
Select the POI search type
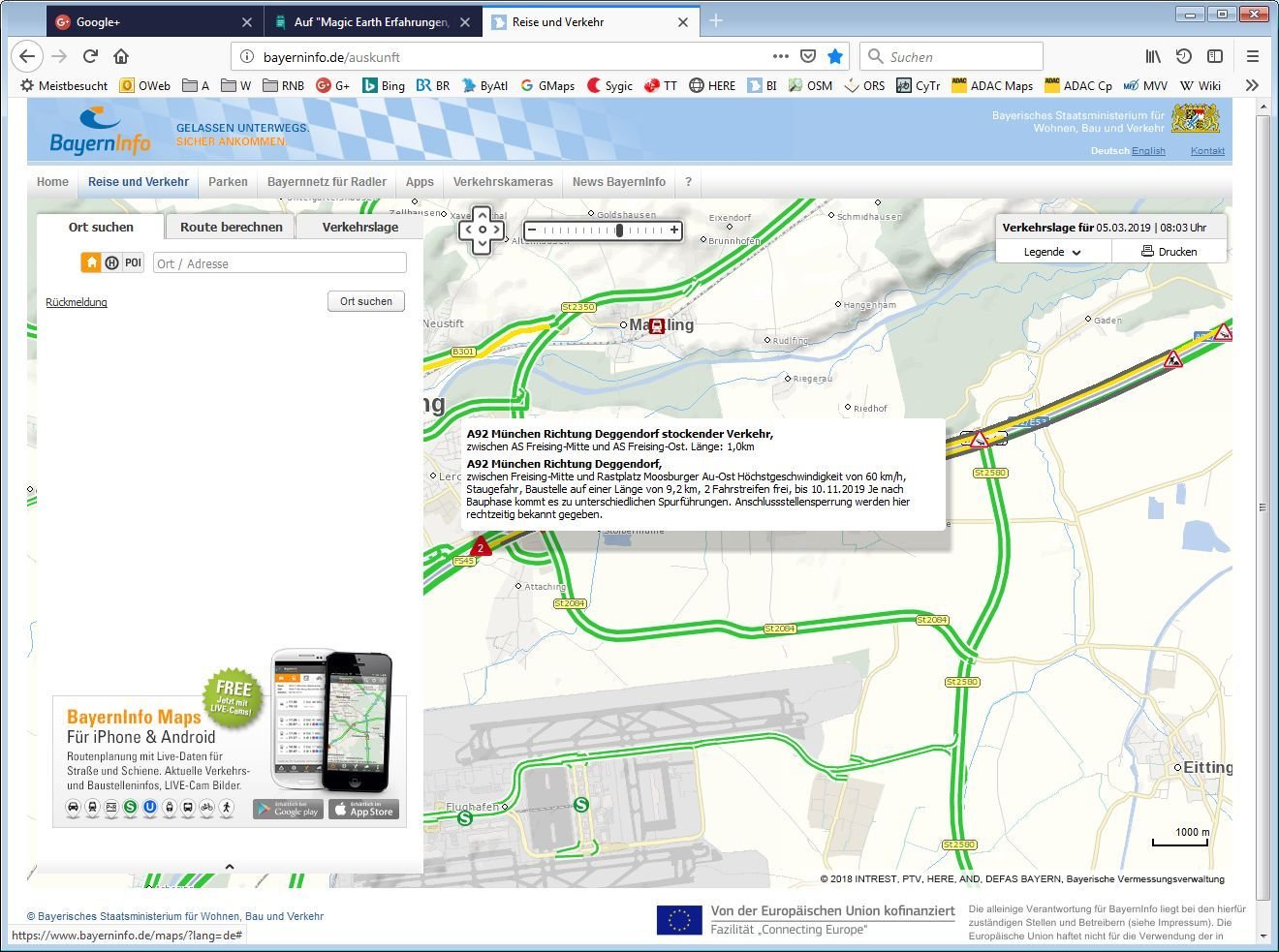[133, 262]
